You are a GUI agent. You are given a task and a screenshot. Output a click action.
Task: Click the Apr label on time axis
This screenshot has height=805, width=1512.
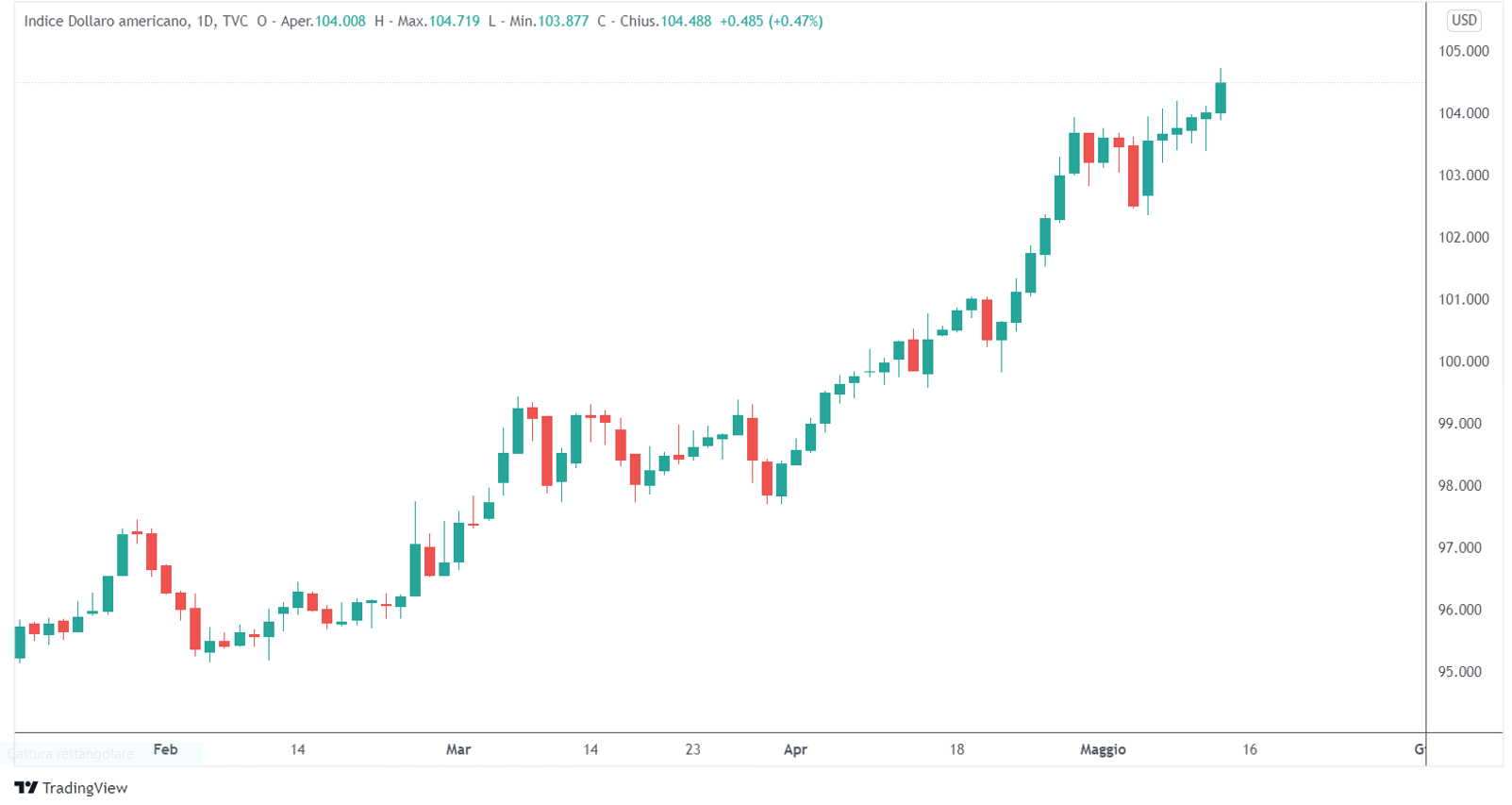pos(795,749)
